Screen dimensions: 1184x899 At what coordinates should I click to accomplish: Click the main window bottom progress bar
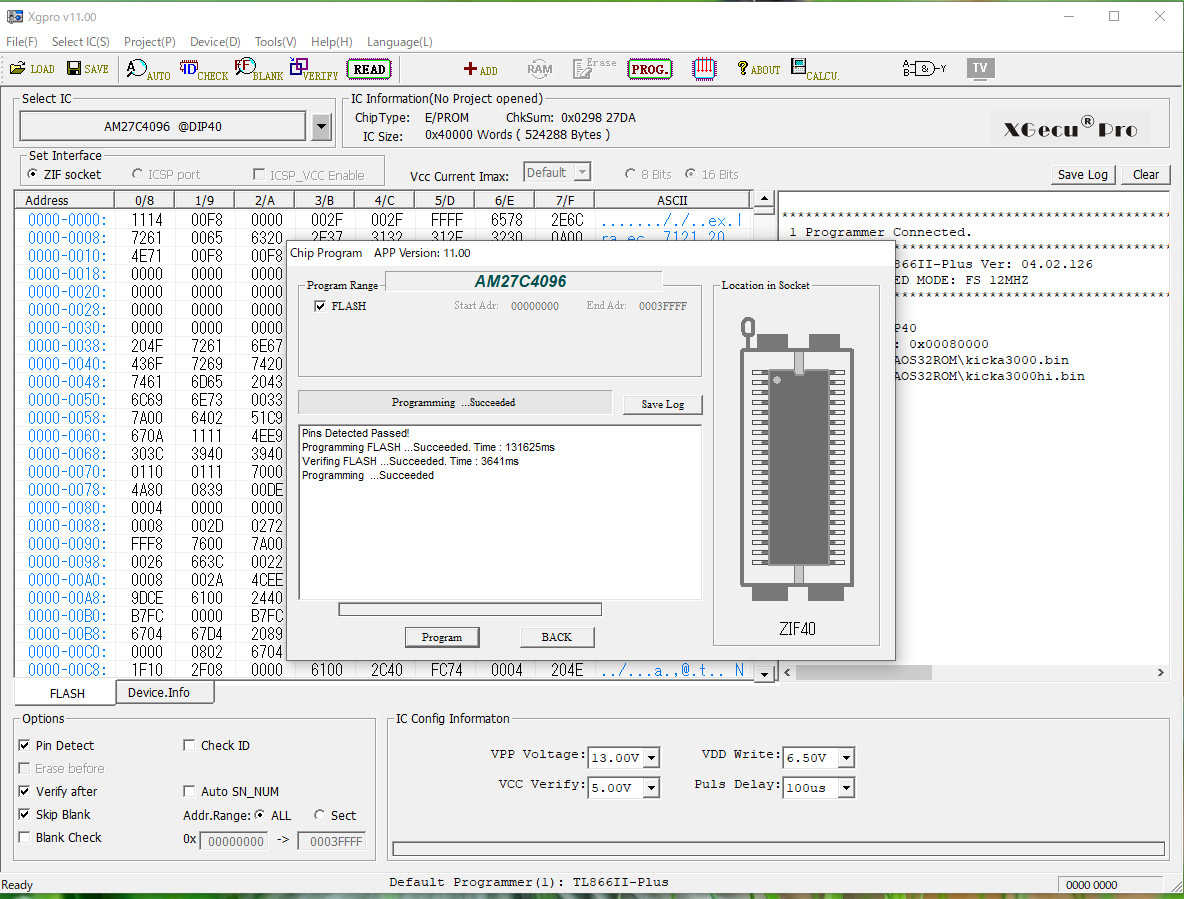(779, 849)
